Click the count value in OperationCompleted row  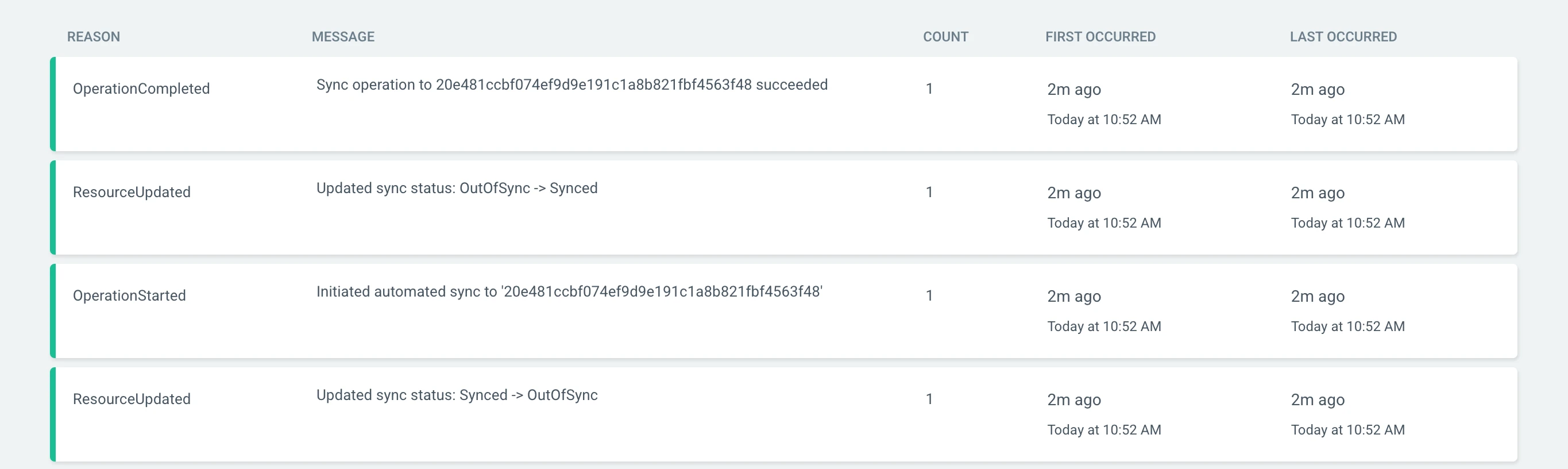(929, 89)
